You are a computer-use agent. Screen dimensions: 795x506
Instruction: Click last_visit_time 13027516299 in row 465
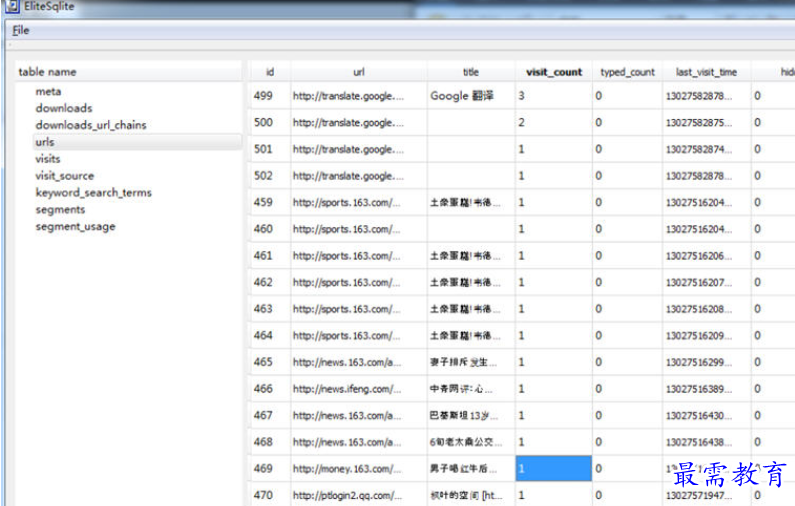click(706, 362)
